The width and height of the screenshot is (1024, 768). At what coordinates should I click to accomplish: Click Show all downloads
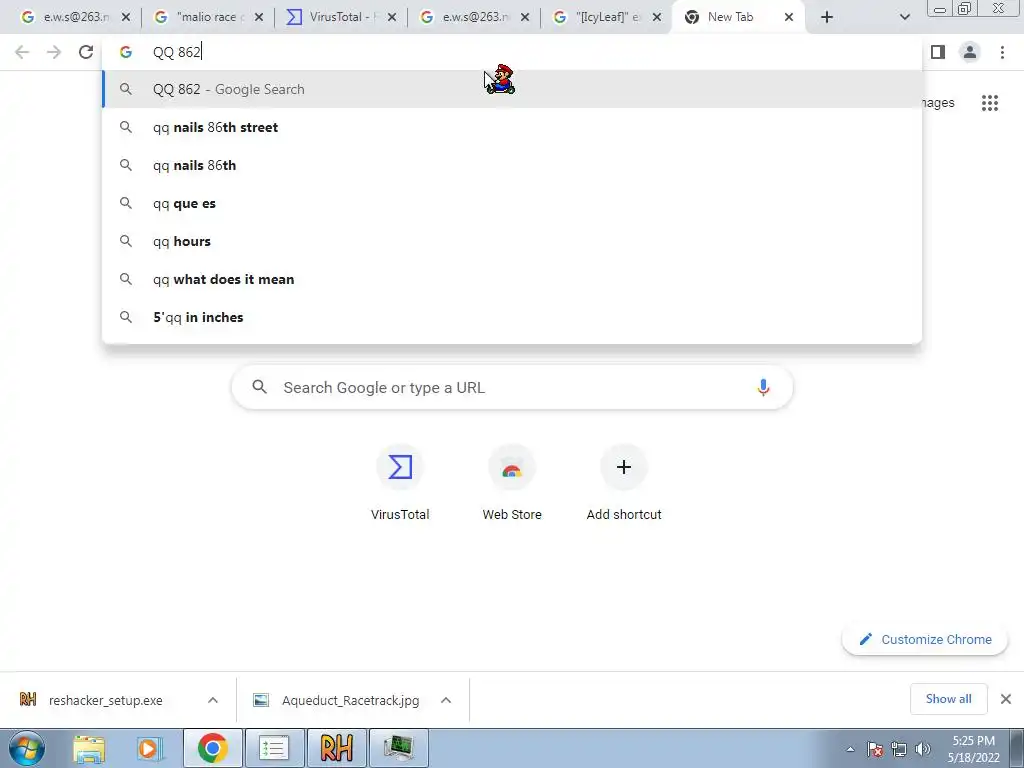[948, 699]
